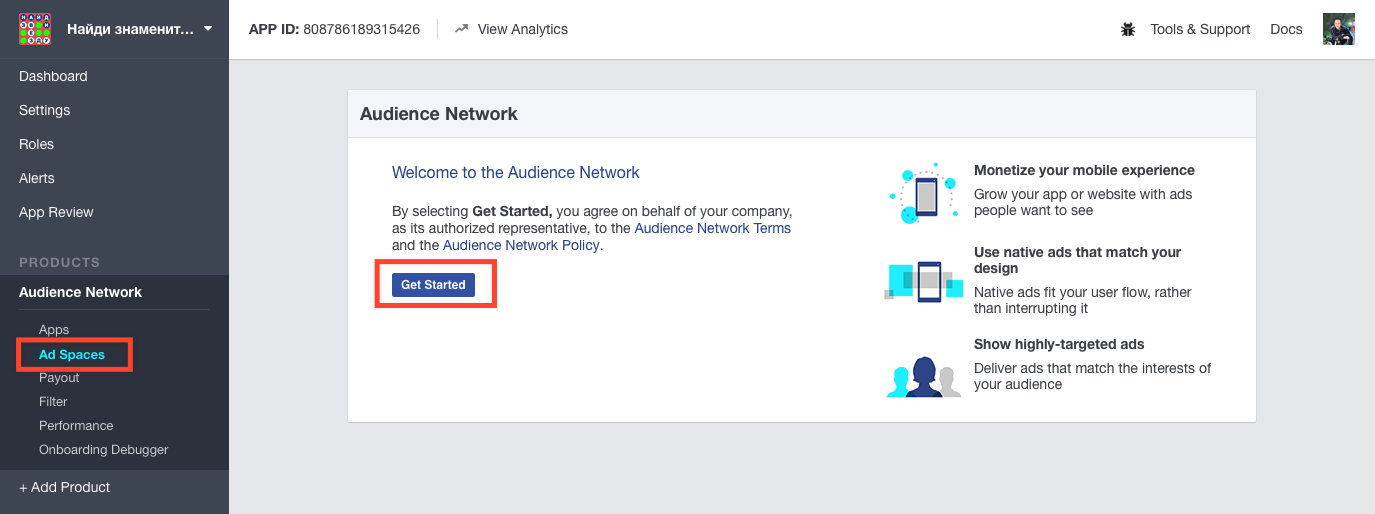Screen dimensions: 1375x514
Task: Open the app switcher dropdown arrow
Action: click(208, 29)
